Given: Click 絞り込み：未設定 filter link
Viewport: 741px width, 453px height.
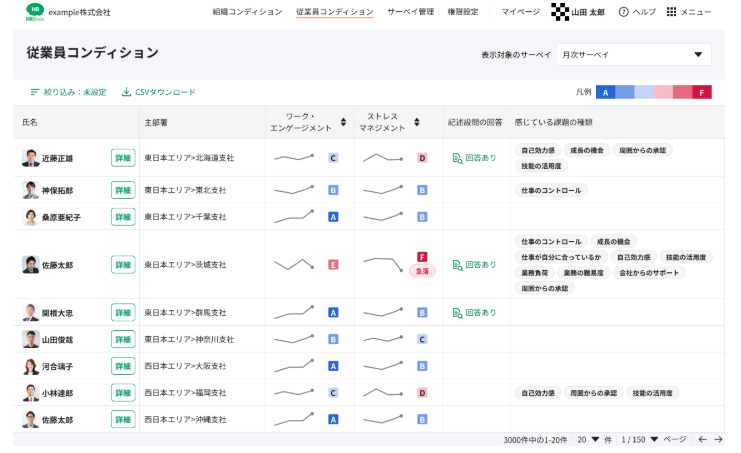Looking at the screenshot, I should tap(69, 92).
